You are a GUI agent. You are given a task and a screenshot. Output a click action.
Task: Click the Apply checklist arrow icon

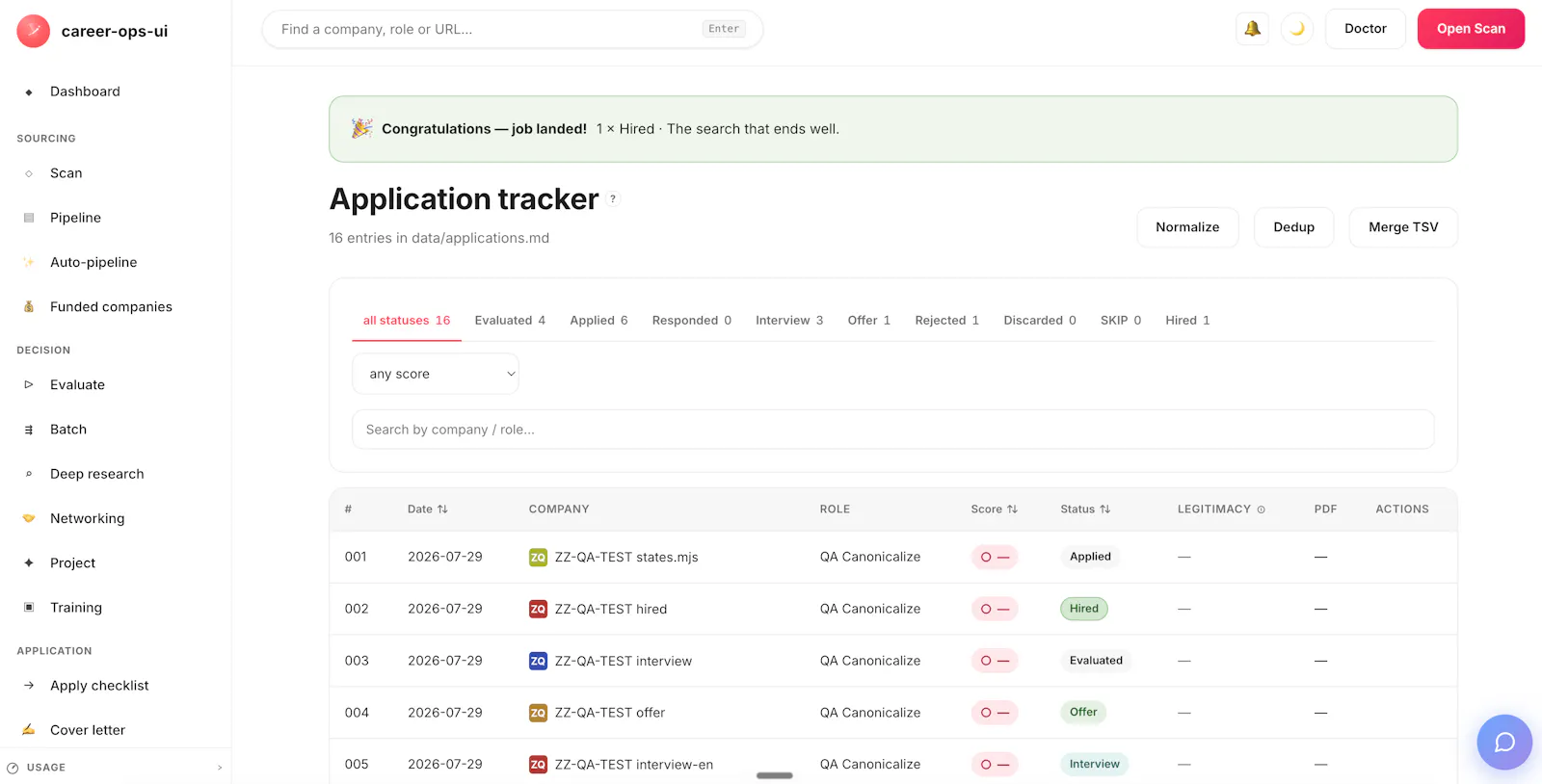pyautogui.click(x=29, y=686)
